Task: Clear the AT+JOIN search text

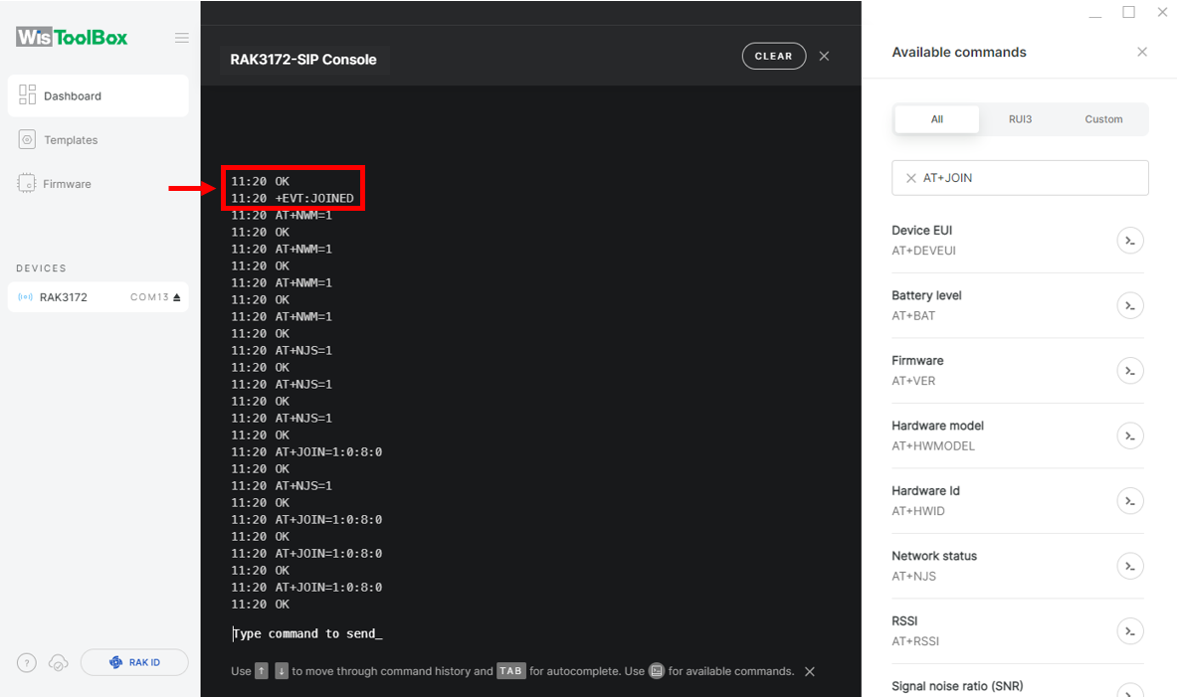Action: coord(911,178)
